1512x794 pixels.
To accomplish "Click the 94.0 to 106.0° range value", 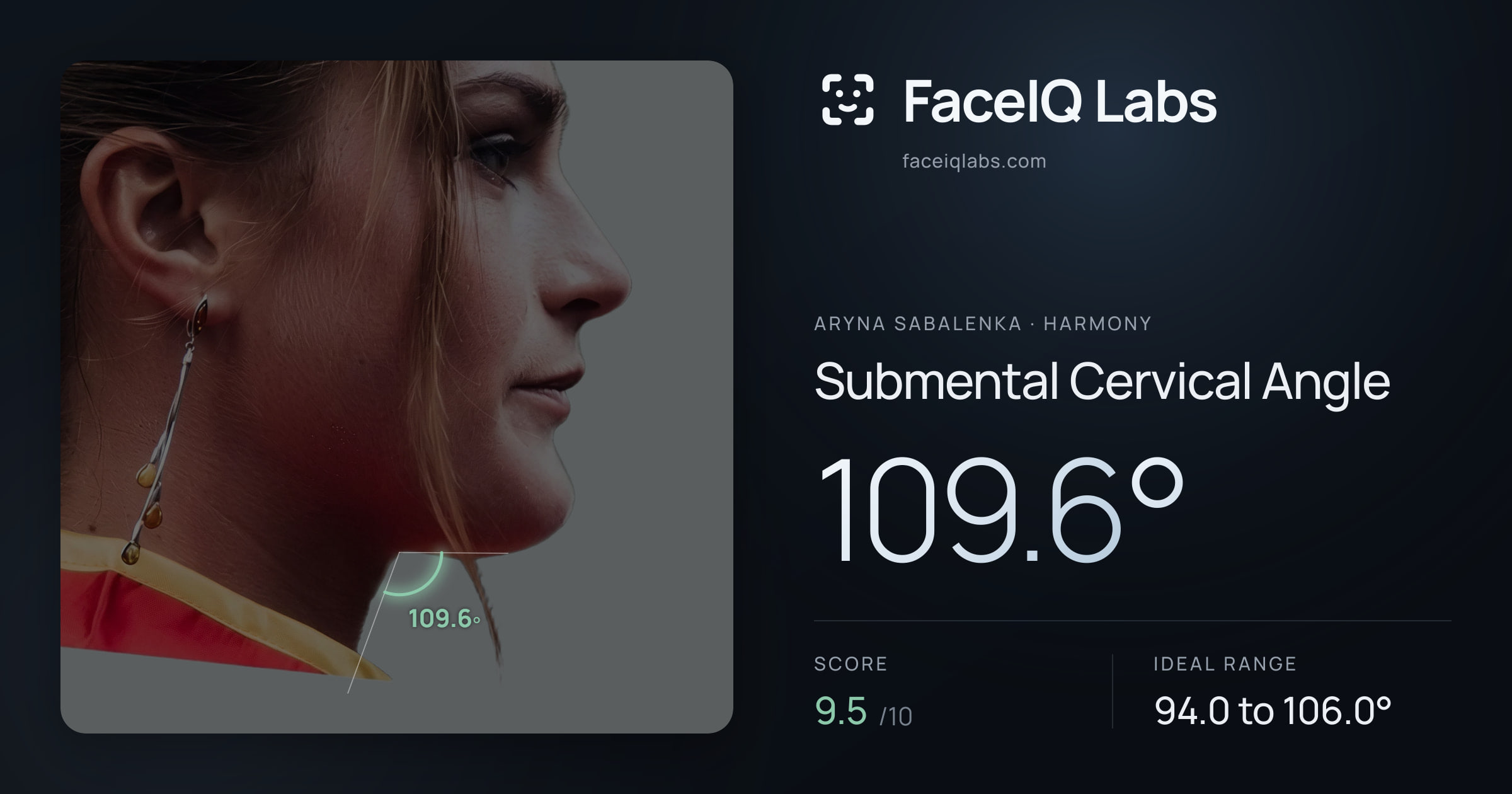I will (x=1273, y=711).
